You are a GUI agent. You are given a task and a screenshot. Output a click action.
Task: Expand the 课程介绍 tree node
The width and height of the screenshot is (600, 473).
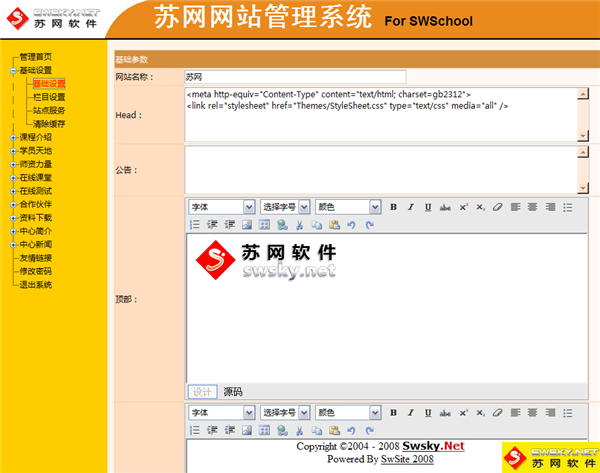pos(13,137)
